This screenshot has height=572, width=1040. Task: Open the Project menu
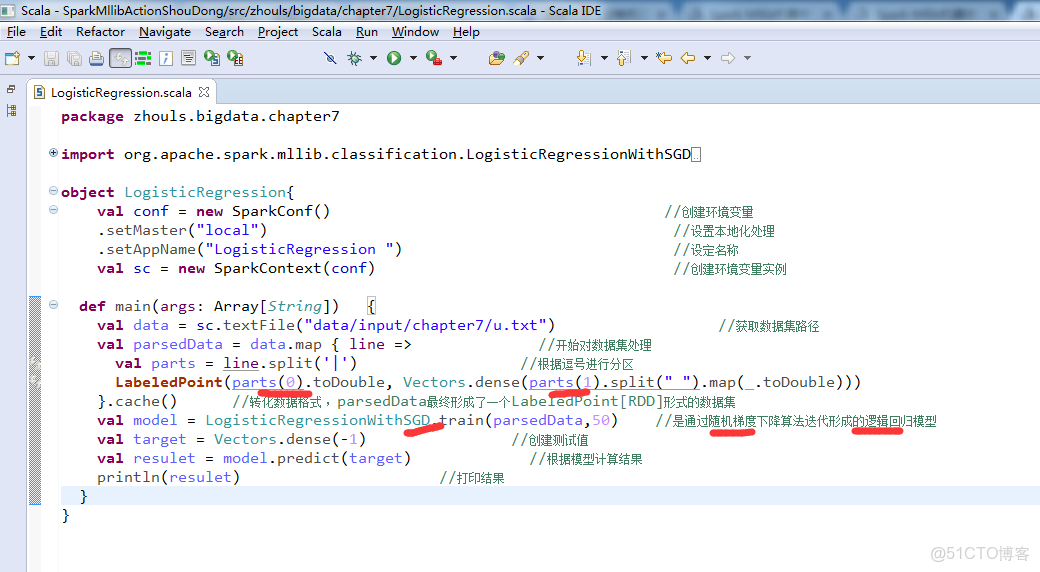coord(278,32)
